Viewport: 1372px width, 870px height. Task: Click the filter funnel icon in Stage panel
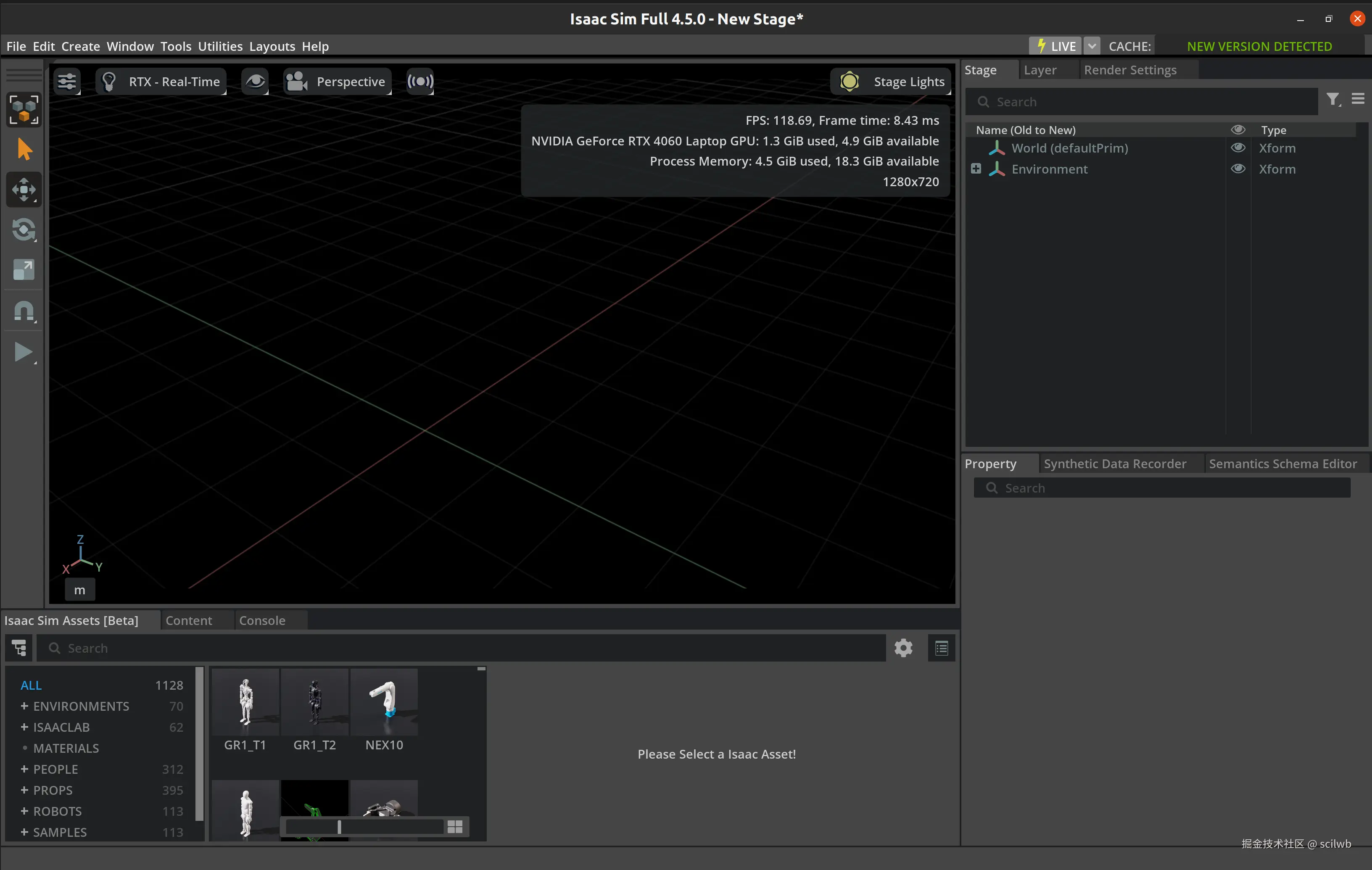[x=1332, y=100]
